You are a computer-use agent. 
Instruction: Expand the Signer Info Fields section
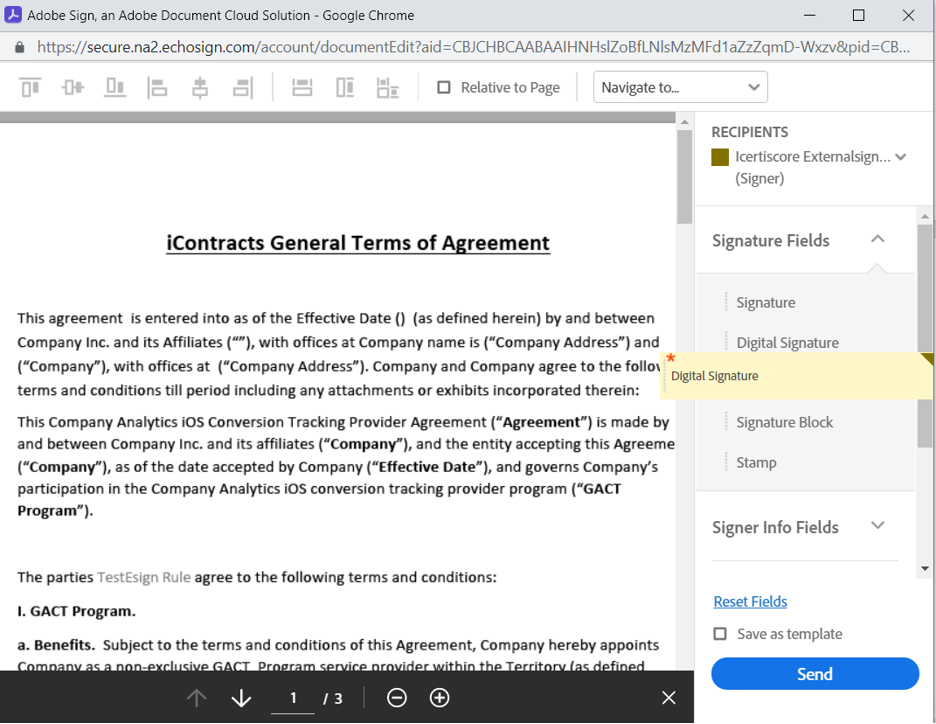pyautogui.click(x=877, y=526)
